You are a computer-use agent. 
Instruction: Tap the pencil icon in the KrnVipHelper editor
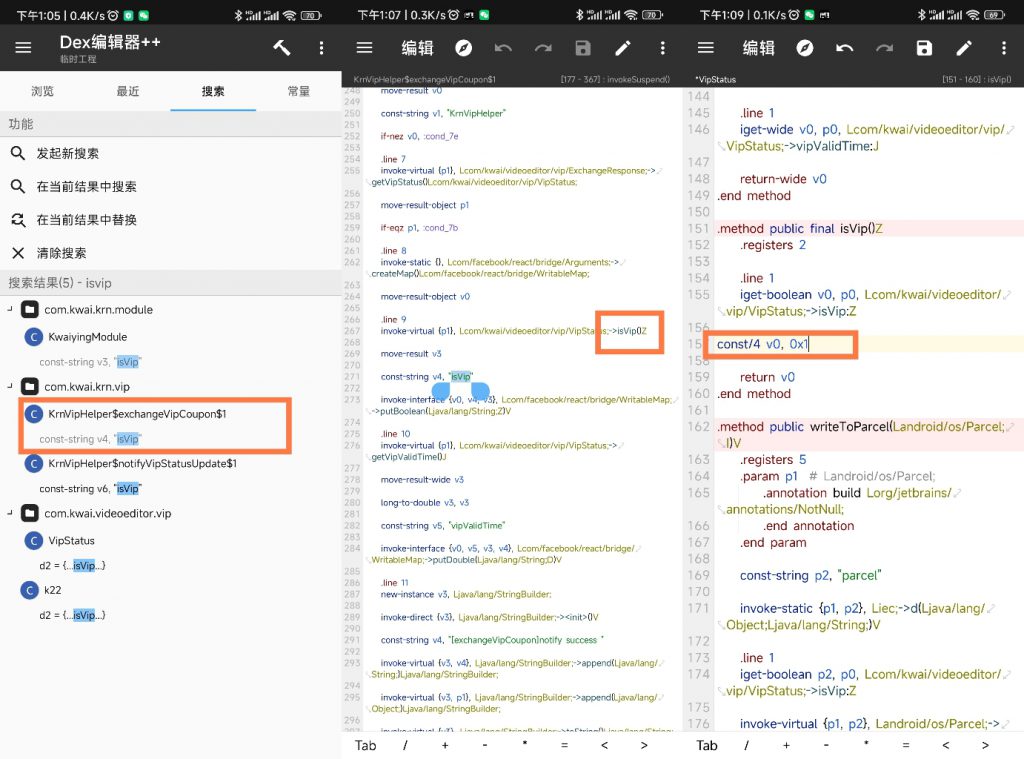click(x=623, y=48)
